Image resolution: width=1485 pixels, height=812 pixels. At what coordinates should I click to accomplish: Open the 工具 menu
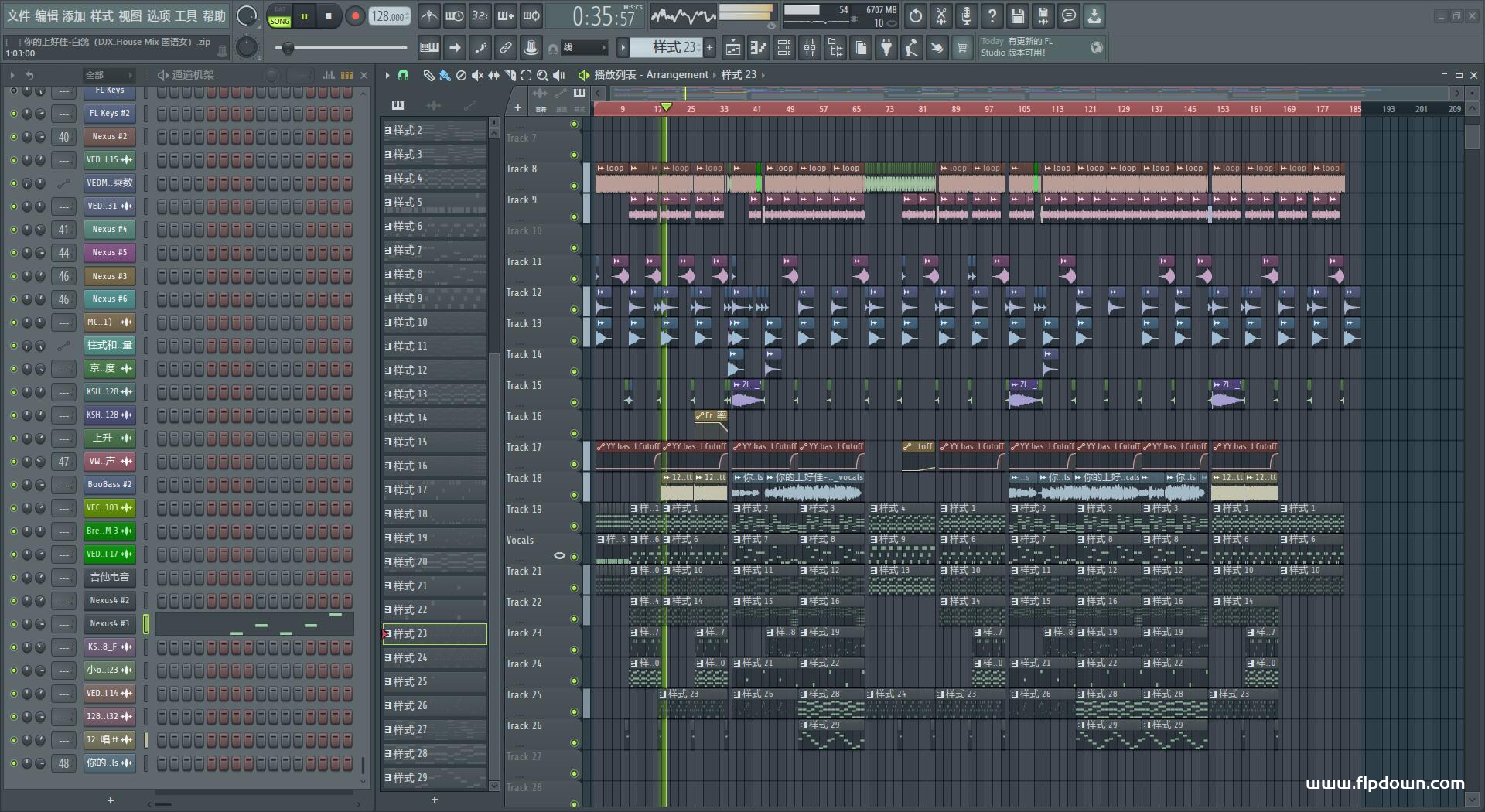pyautogui.click(x=186, y=16)
